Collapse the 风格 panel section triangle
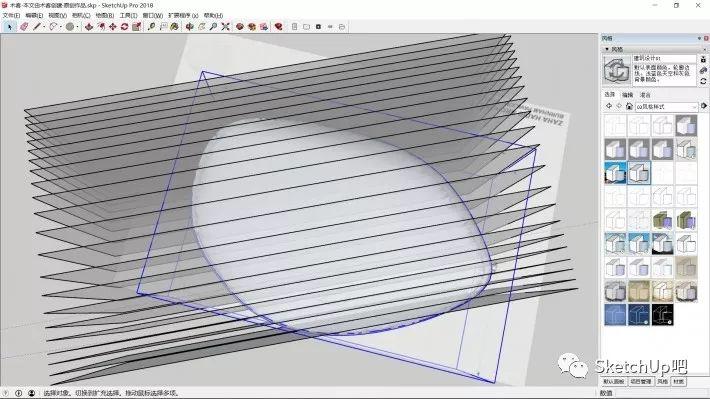The image size is (710, 399). pyautogui.click(x=607, y=49)
